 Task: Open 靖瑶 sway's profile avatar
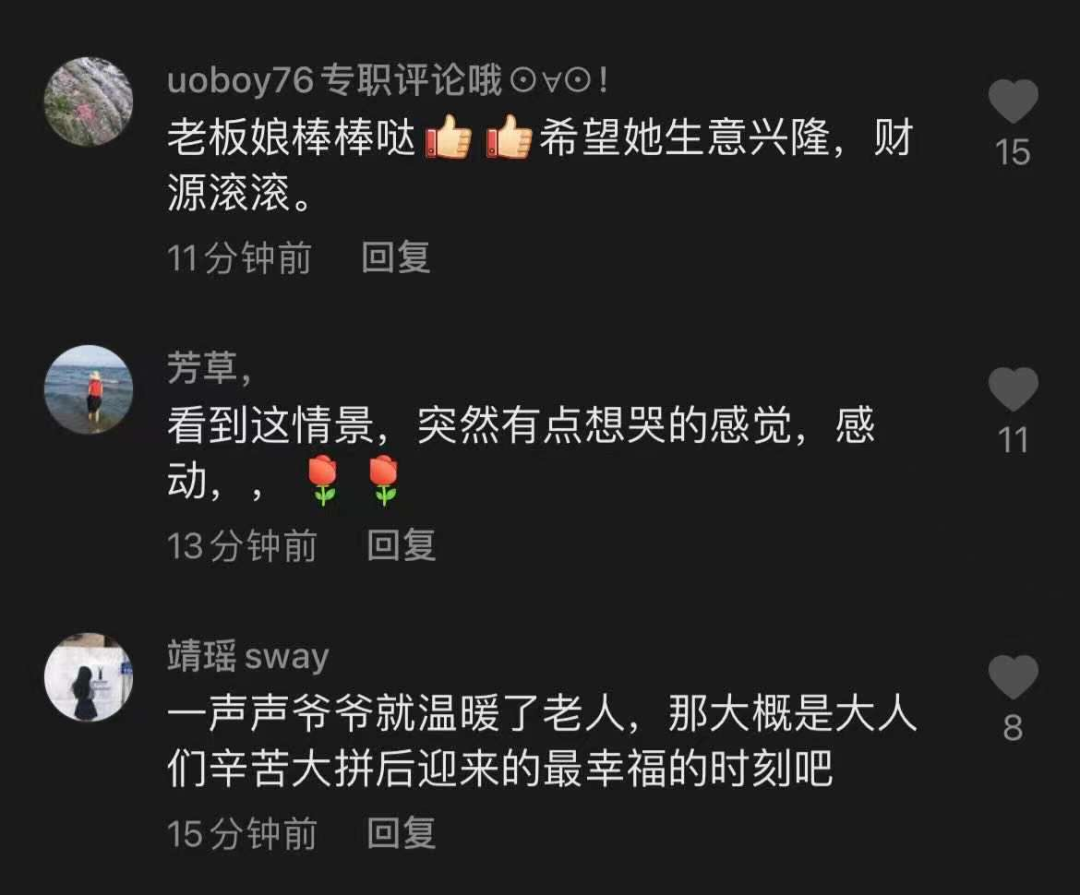click(88, 677)
